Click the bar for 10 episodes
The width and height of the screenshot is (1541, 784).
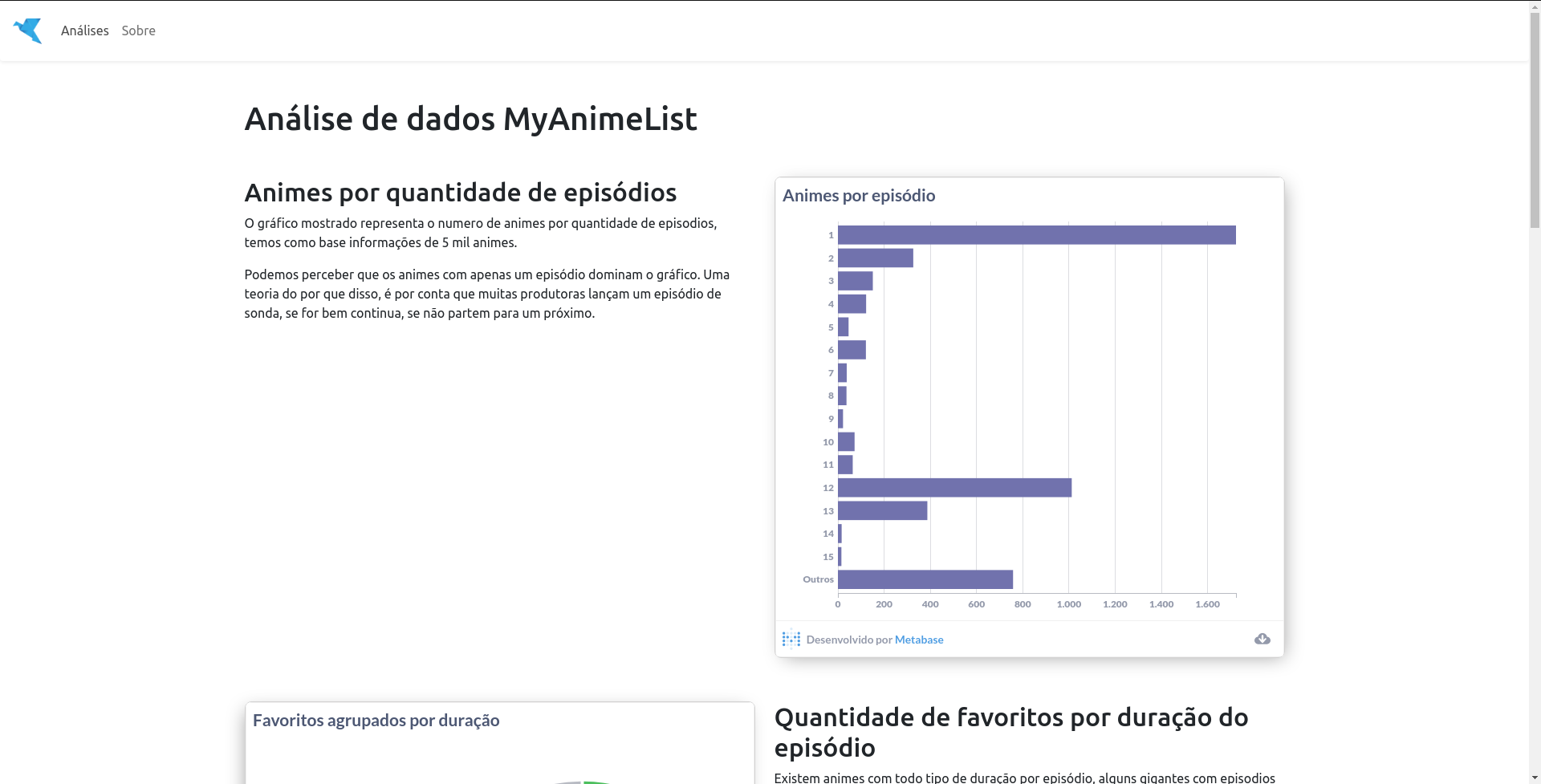coord(846,441)
